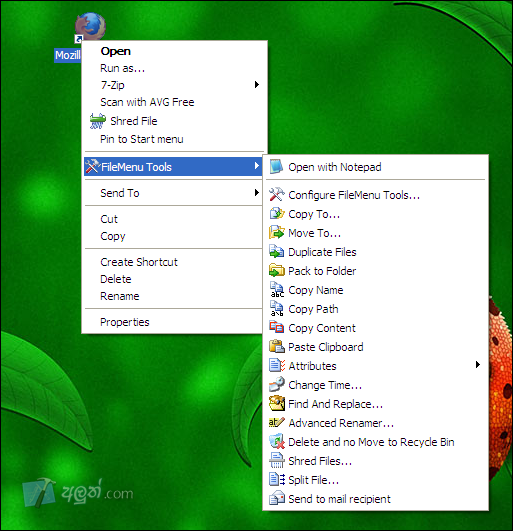Click the Open with Notepad notepad icon
The height and width of the screenshot is (531, 513).
coord(276,167)
